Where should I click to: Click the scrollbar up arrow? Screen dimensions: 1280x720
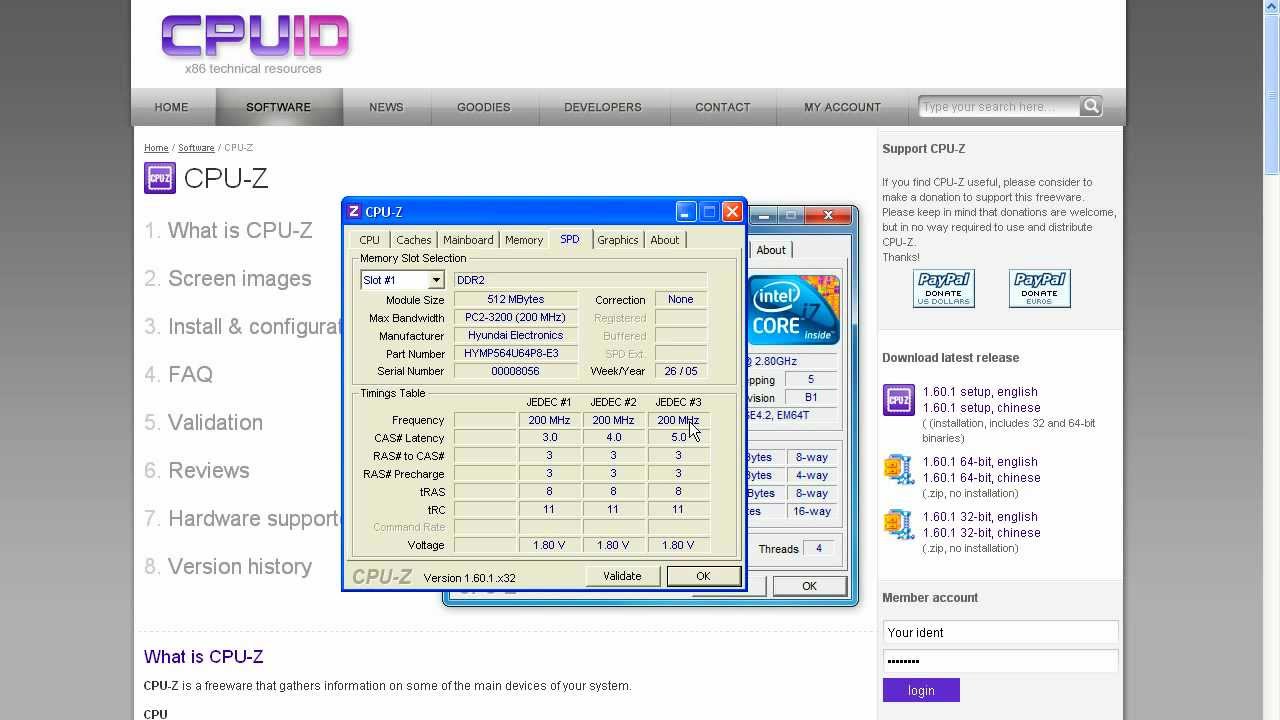coord(1272,8)
